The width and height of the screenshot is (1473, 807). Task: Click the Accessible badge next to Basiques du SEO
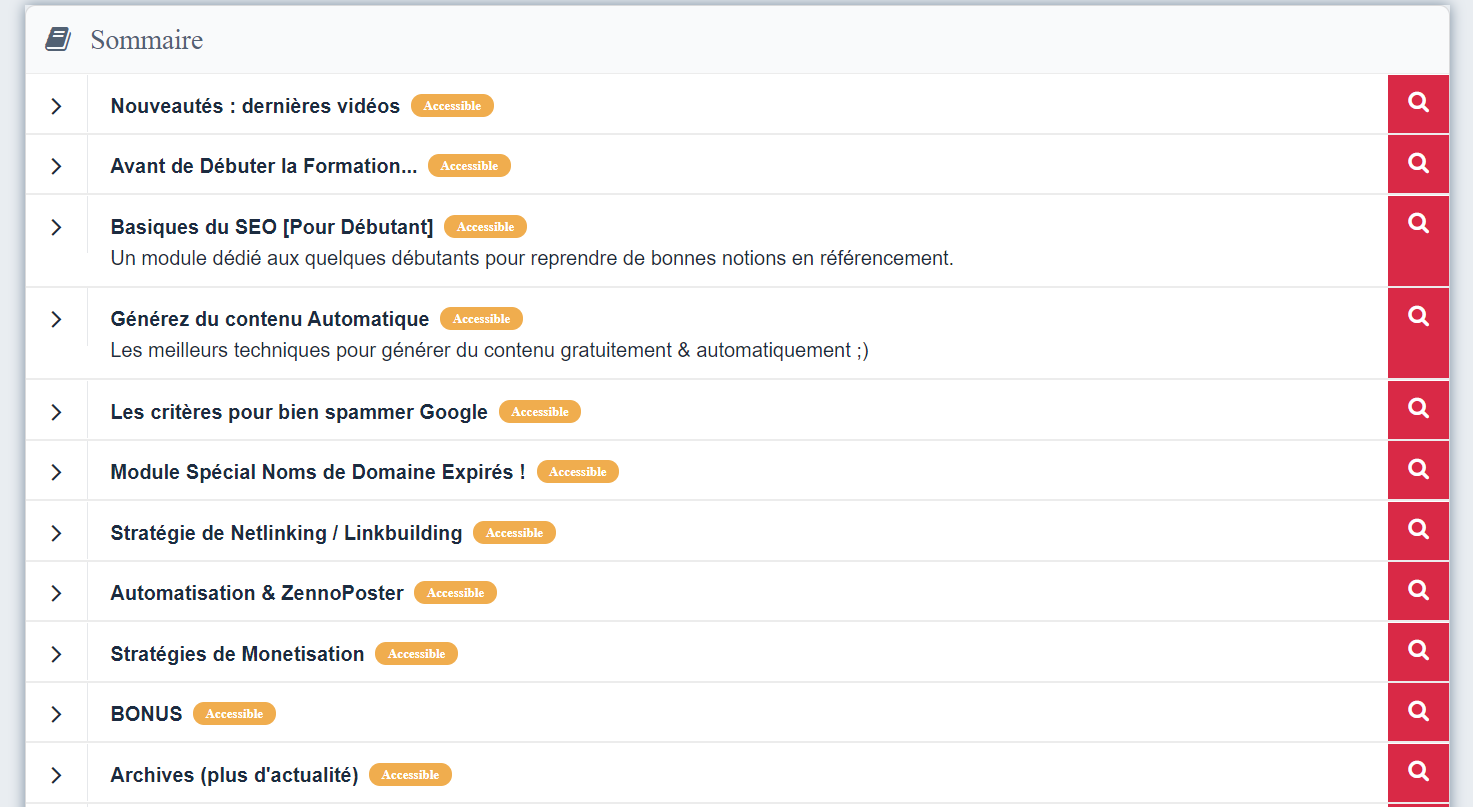(x=485, y=227)
